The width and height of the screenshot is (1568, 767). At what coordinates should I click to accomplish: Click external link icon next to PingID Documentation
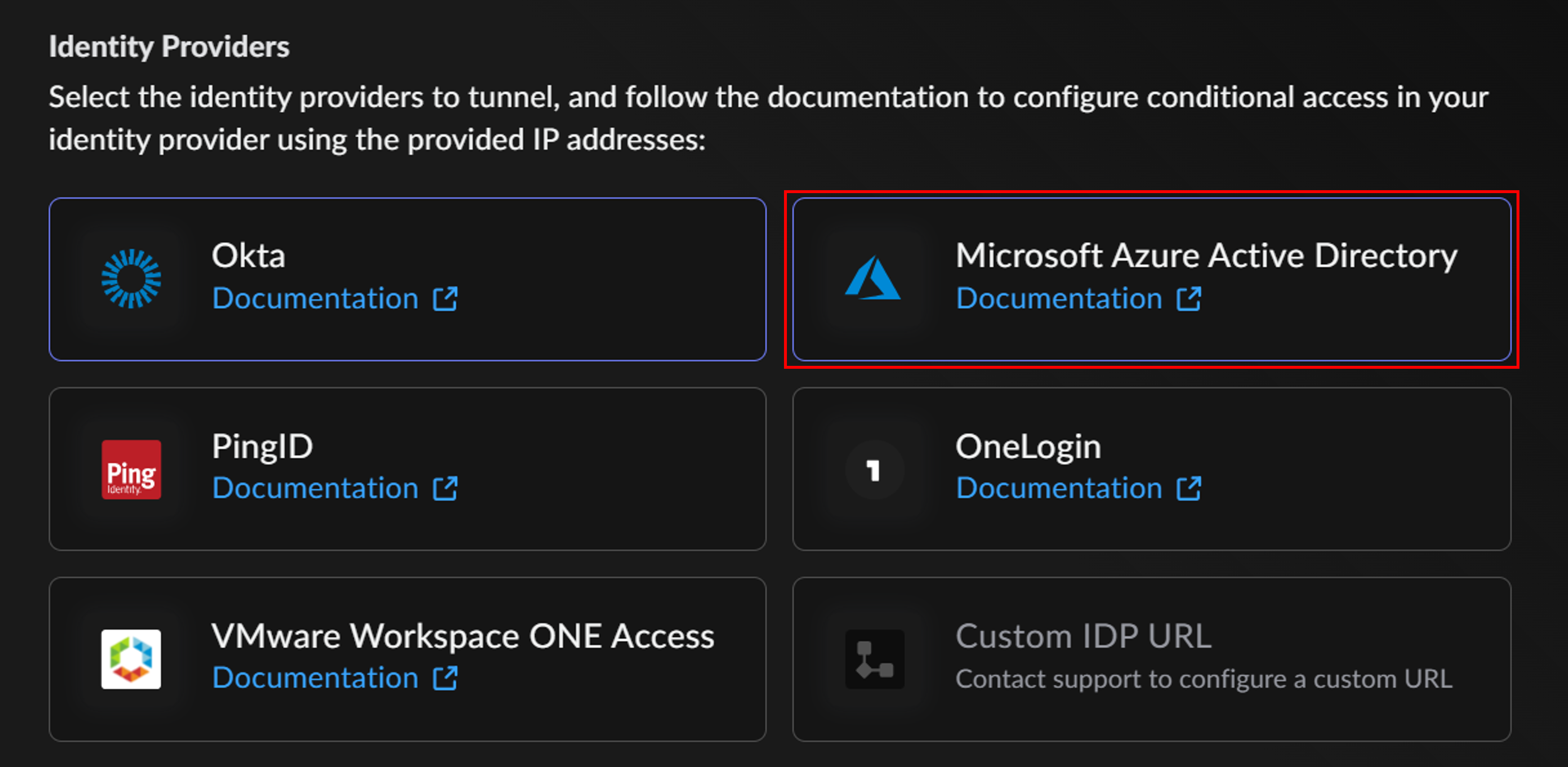click(x=445, y=489)
